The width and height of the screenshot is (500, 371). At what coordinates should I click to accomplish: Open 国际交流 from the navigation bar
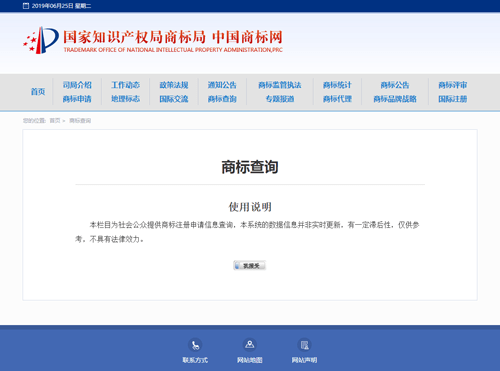(174, 99)
